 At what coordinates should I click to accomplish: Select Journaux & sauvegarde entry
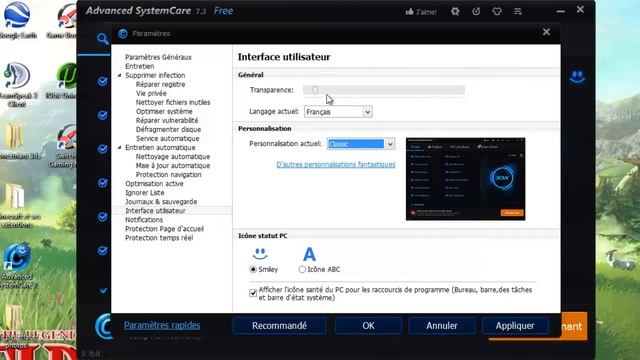161,202
